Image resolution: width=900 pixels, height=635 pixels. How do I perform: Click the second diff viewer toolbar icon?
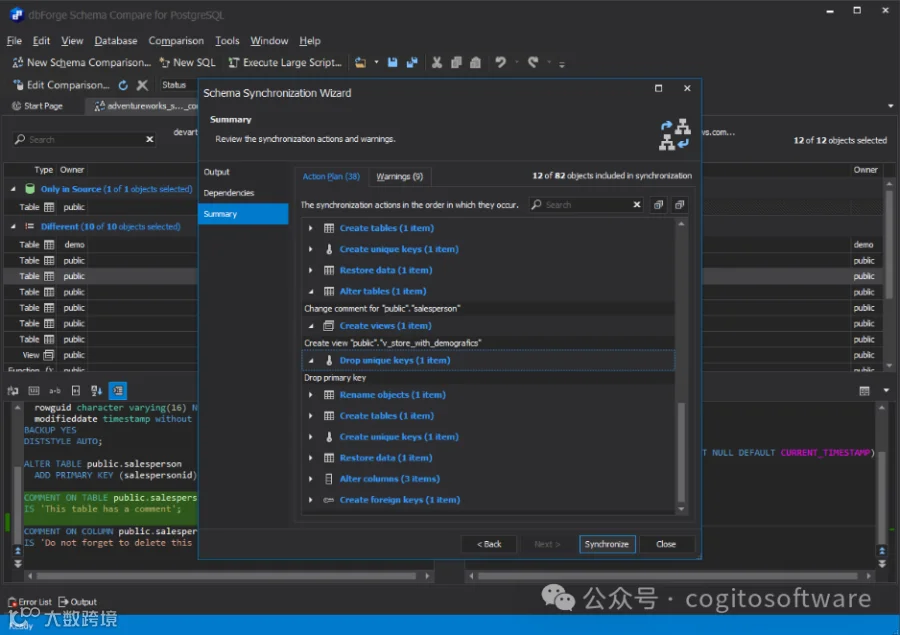tap(34, 391)
